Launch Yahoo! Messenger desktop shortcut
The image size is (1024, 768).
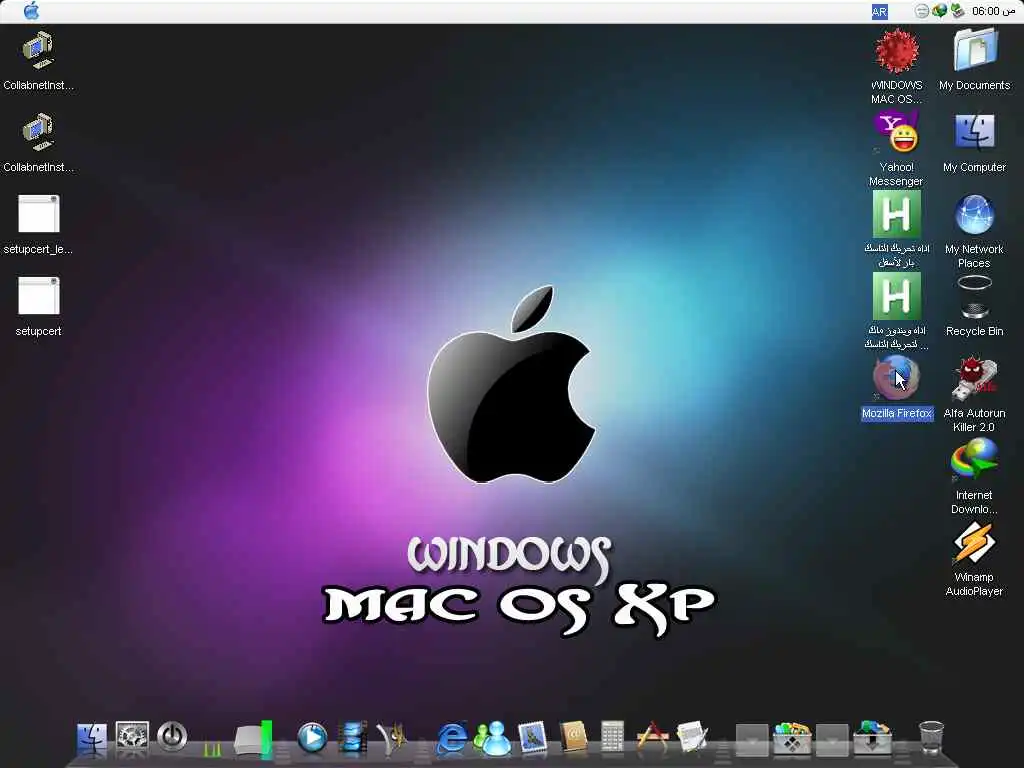point(897,132)
